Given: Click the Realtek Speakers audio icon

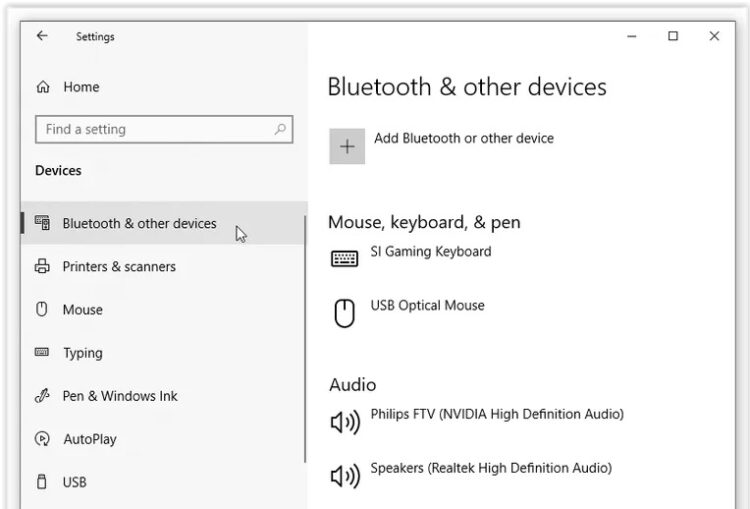Looking at the screenshot, I should pos(345,476).
